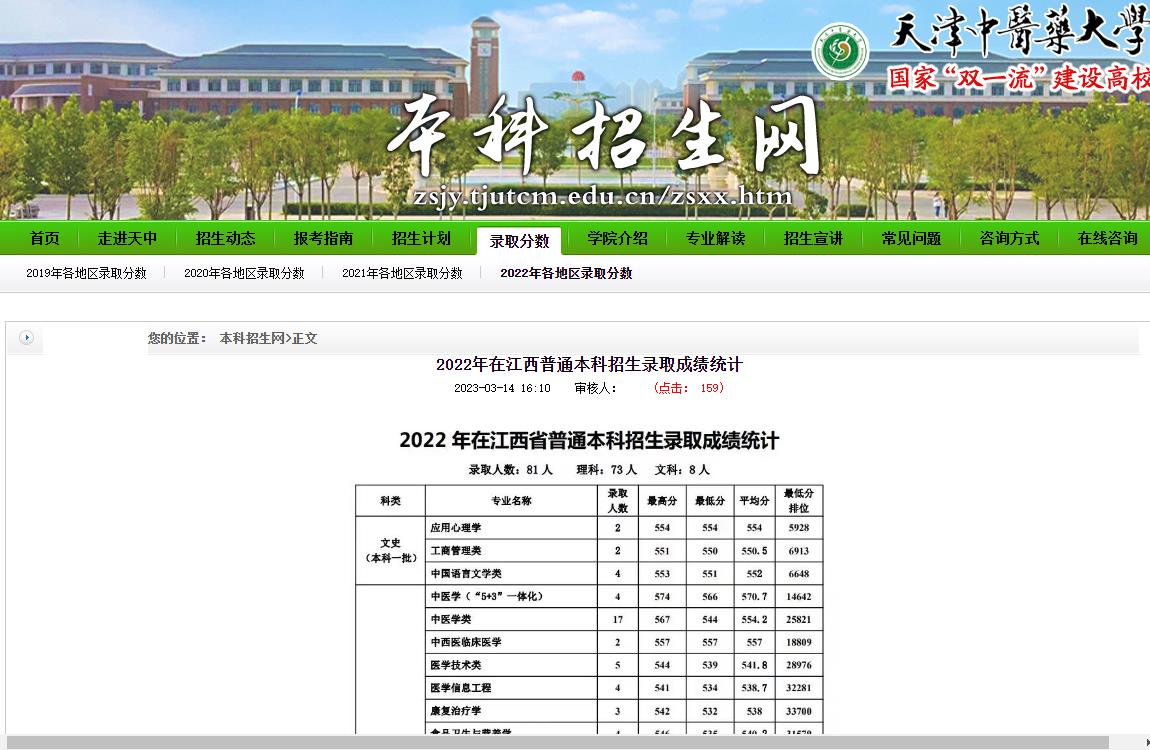Viewport: 1150px width, 750px height.
Task: Open the 常见问题 menu item
Action: click(x=912, y=238)
